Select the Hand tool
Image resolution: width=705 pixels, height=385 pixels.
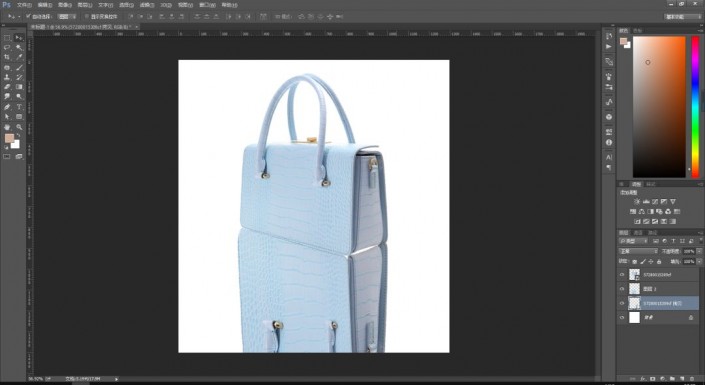[x=7, y=127]
